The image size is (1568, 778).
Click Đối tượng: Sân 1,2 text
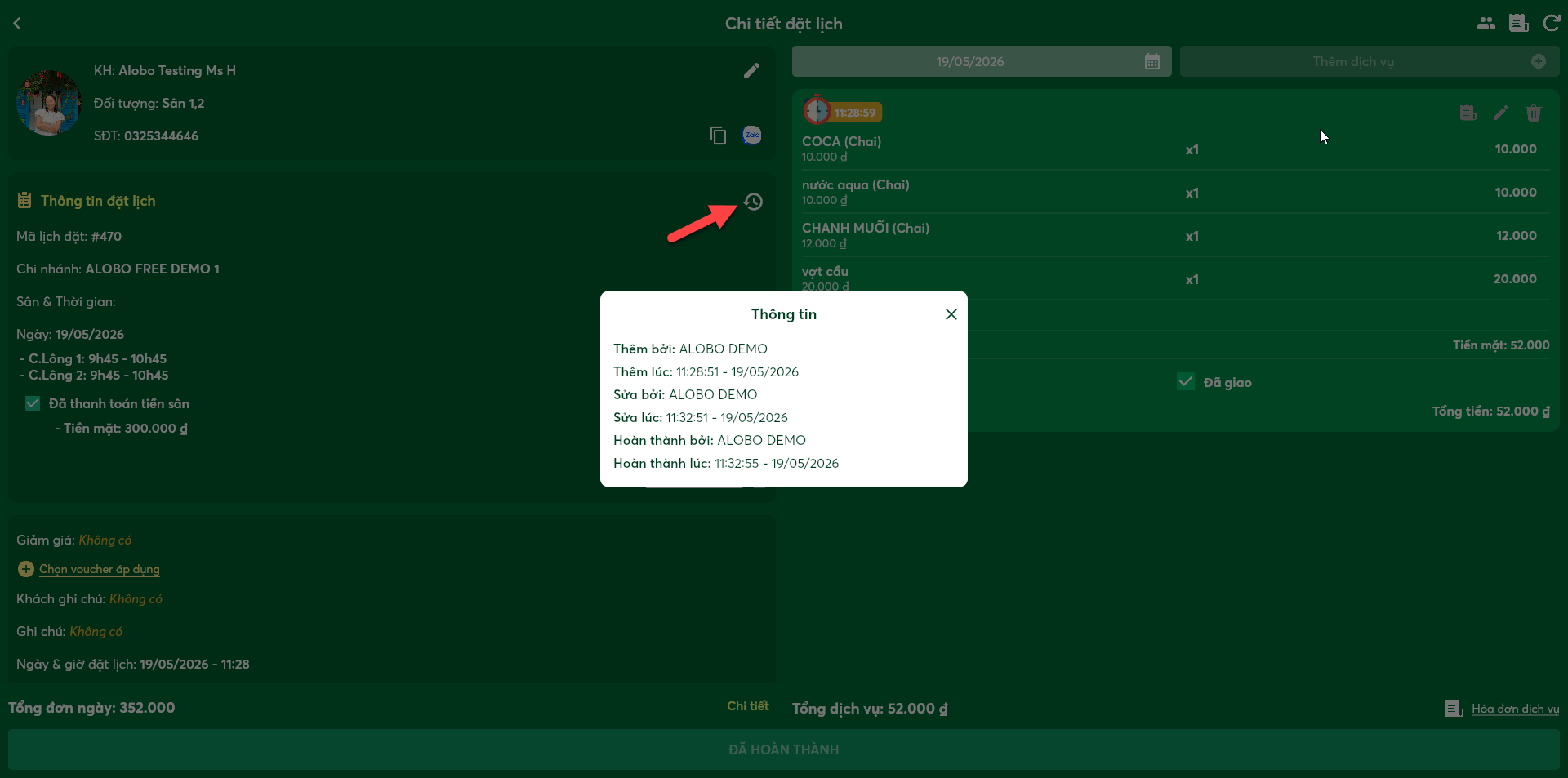click(x=149, y=103)
